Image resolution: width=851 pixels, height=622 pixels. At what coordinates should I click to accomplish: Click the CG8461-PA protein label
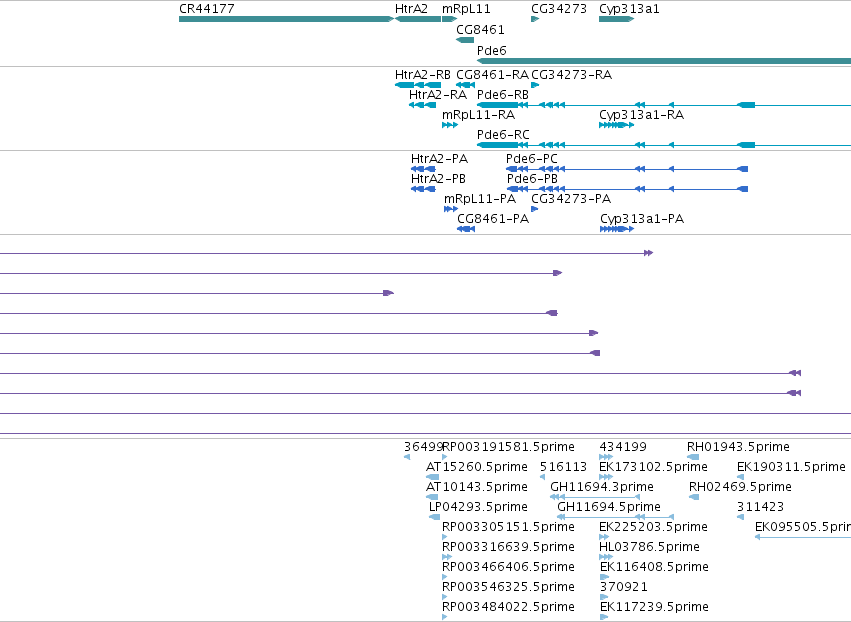(x=493, y=219)
